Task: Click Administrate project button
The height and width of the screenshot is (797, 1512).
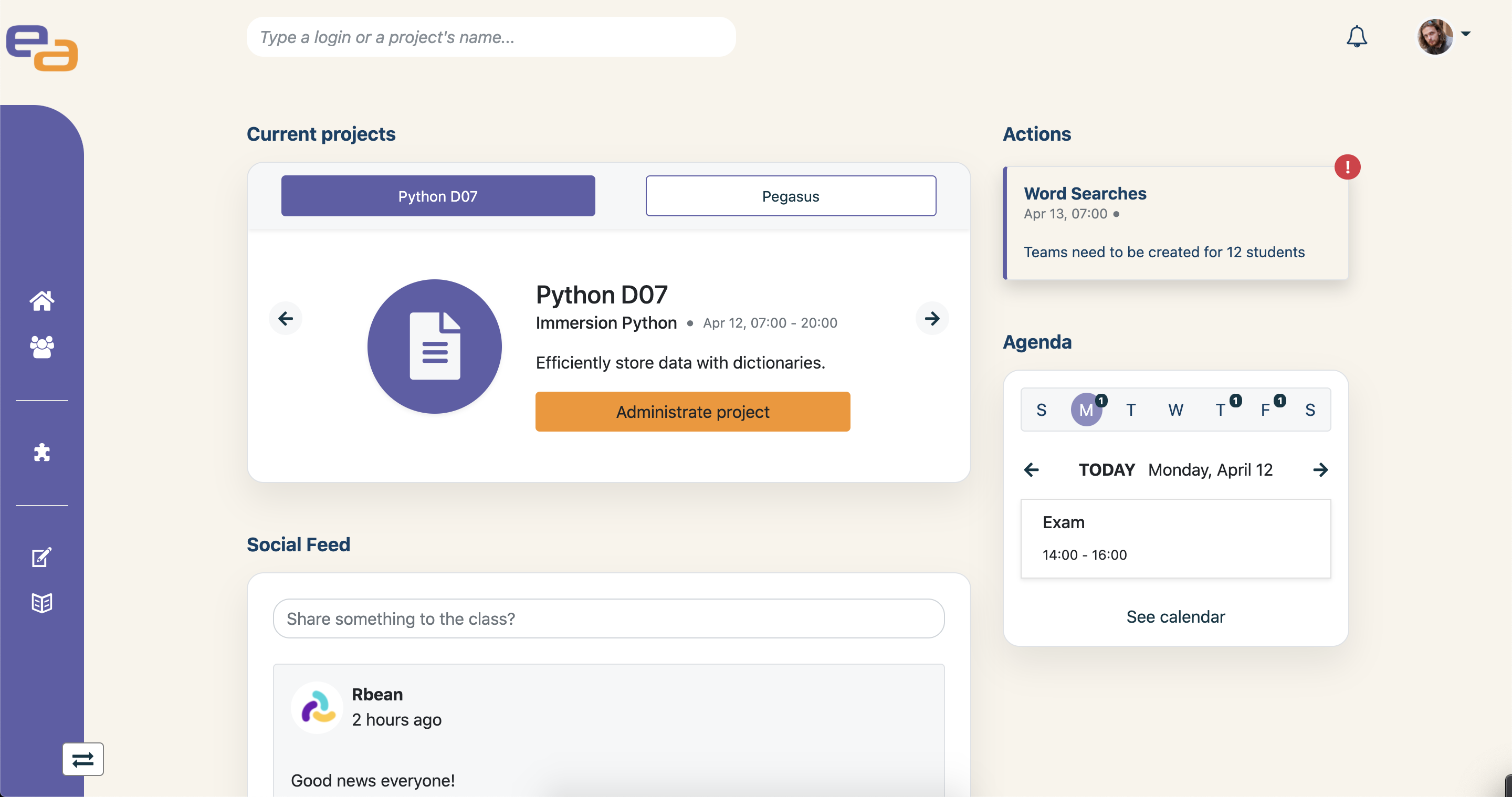Action: coord(692,412)
